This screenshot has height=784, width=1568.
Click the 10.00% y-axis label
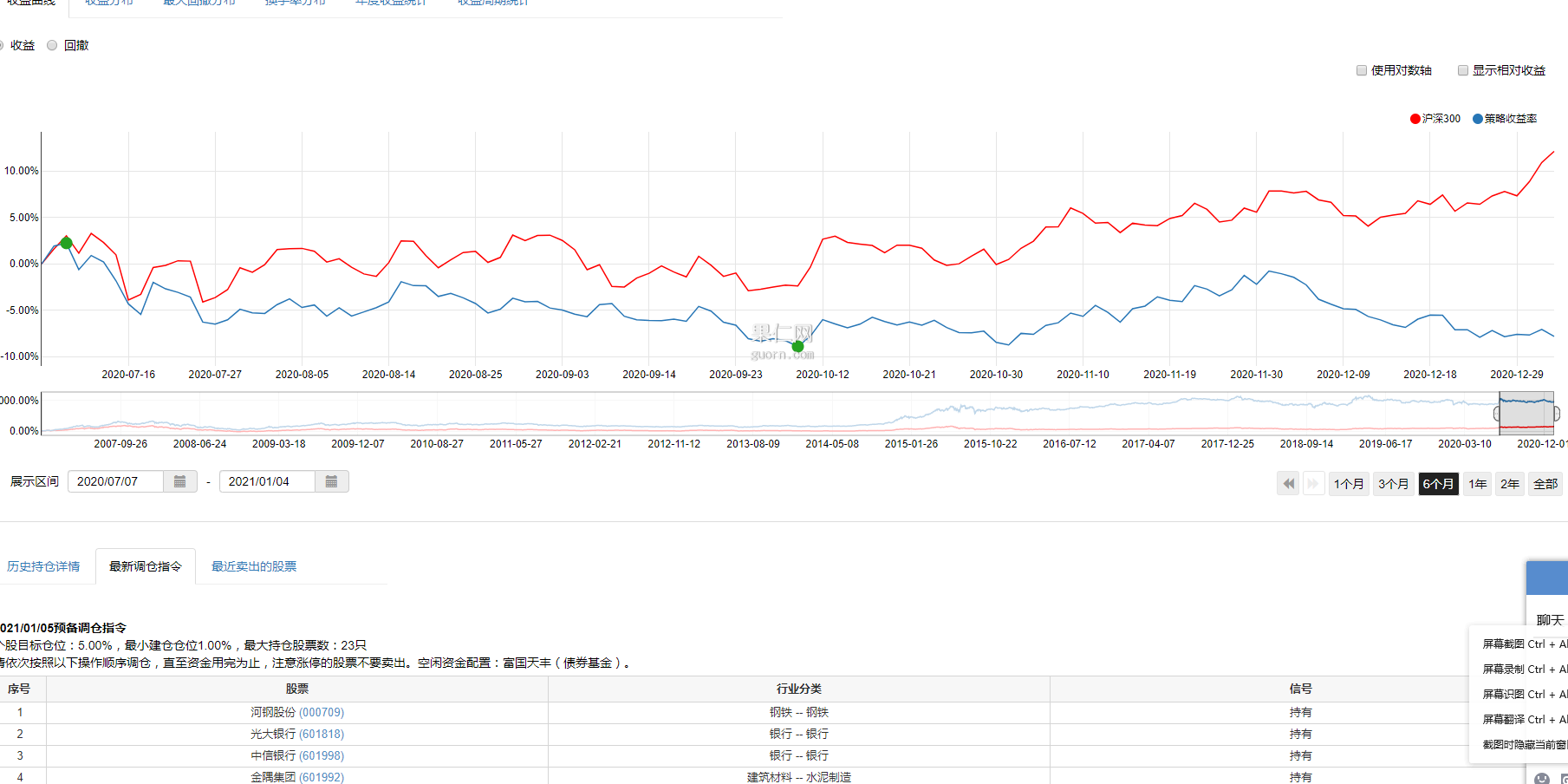pos(21,171)
